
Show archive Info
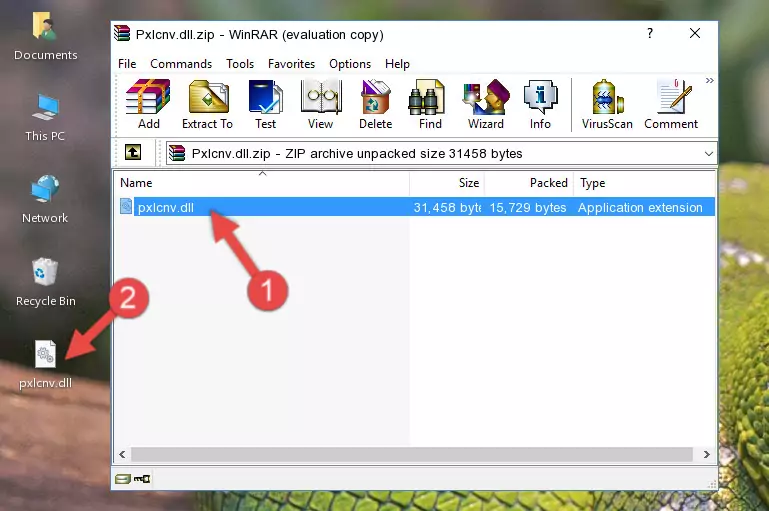(x=540, y=104)
